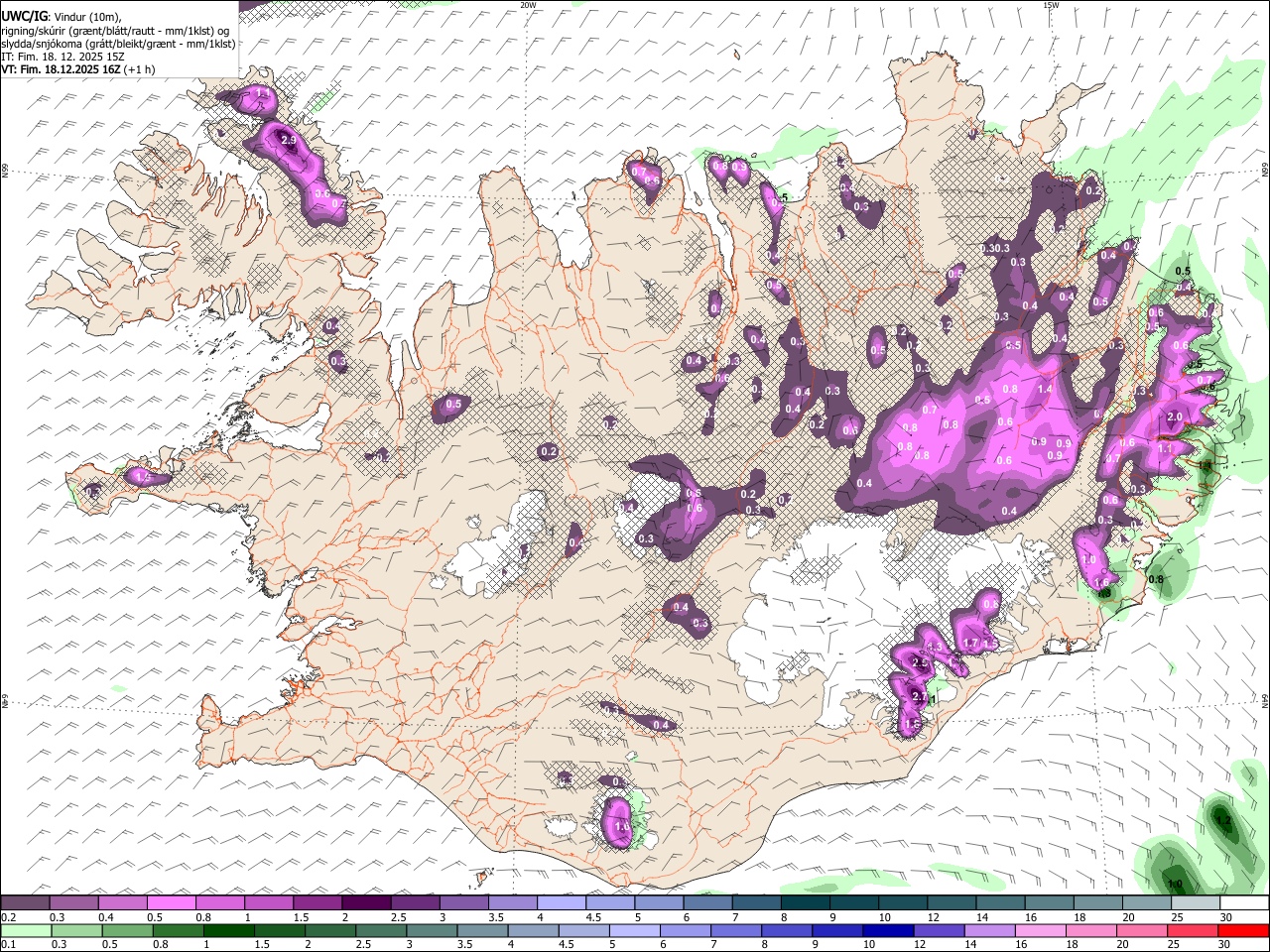The height and width of the screenshot is (952, 1270).
Task: Pick the lower legend swatch above label 3
Action: [x=432, y=931]
